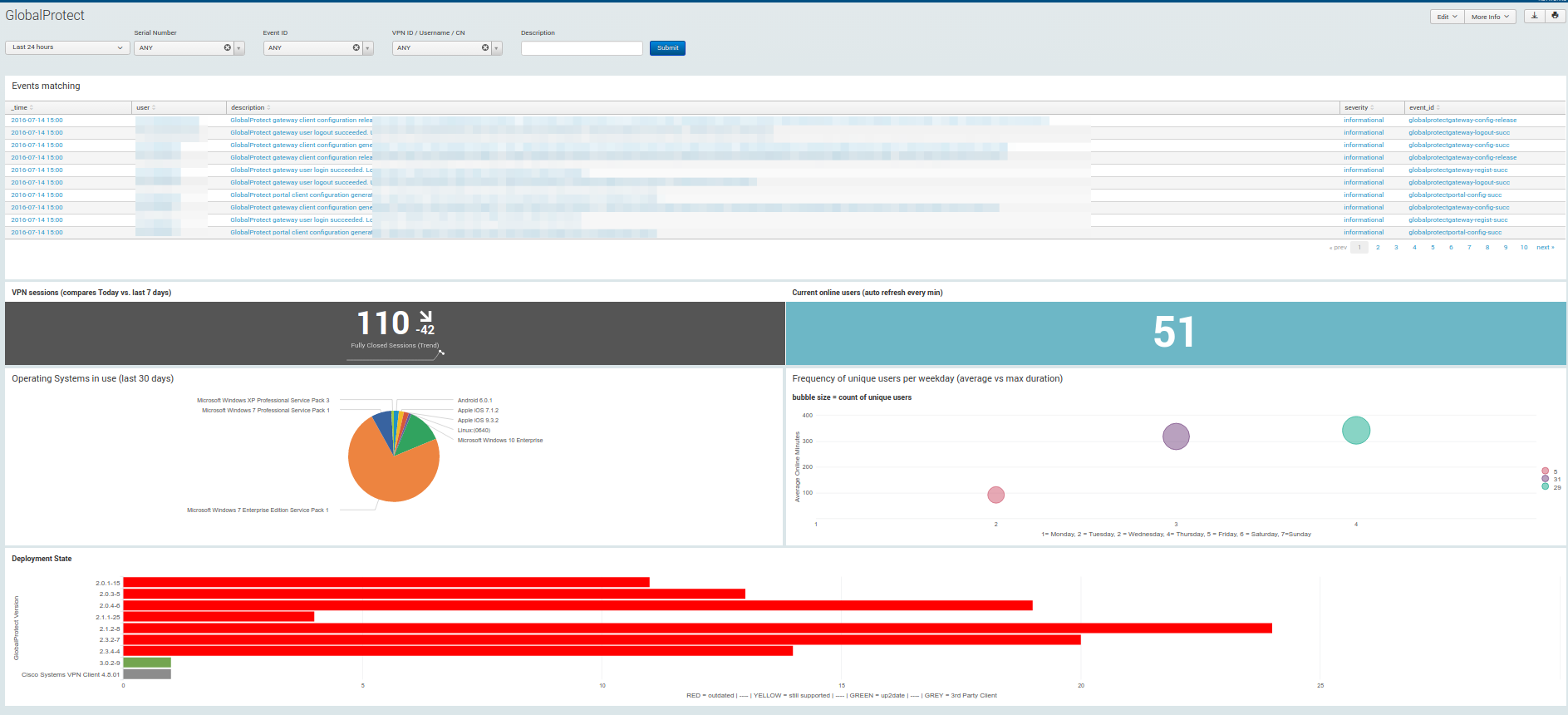Sort table by user column
The image size is (1568, 715).
(145, 108)
